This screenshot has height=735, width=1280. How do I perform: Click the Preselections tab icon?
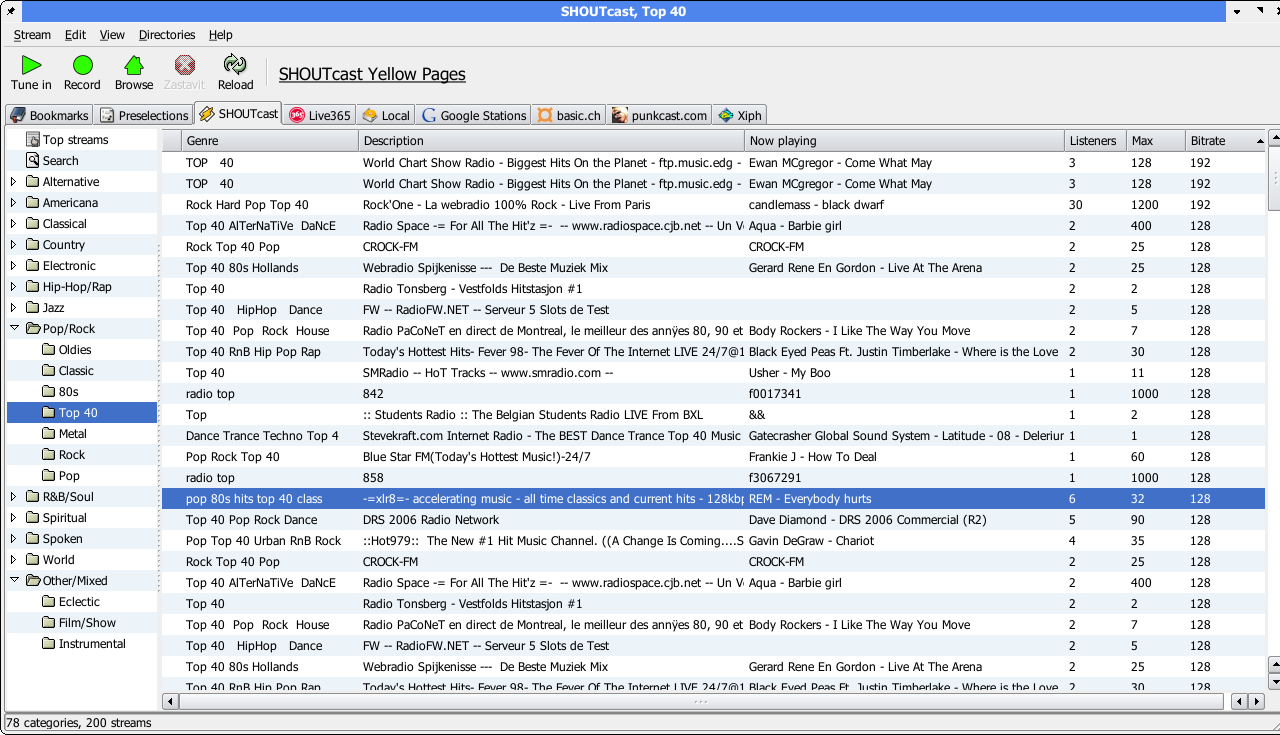[107, 115]
